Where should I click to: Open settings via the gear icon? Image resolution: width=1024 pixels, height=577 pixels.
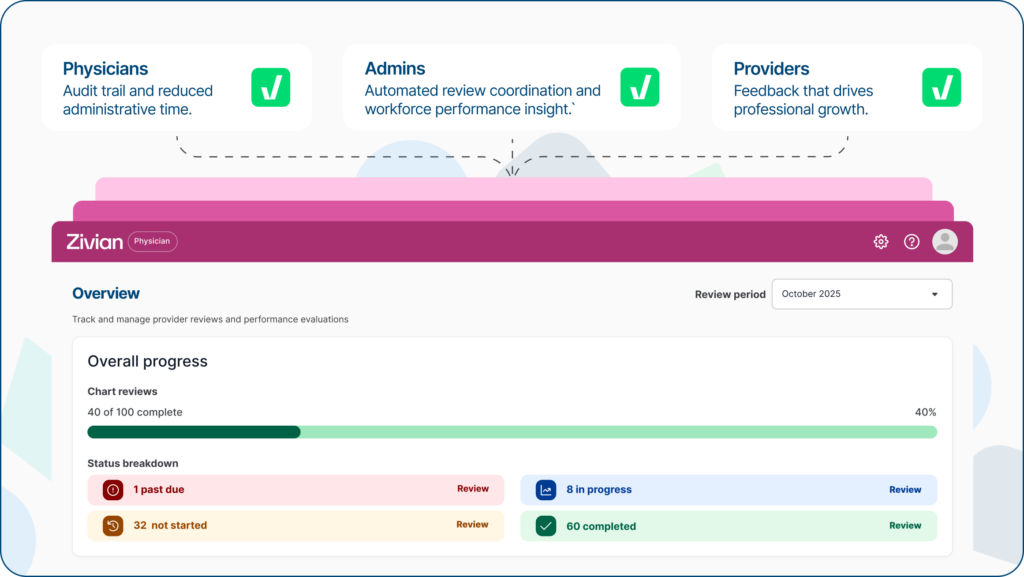coord(880,242)
